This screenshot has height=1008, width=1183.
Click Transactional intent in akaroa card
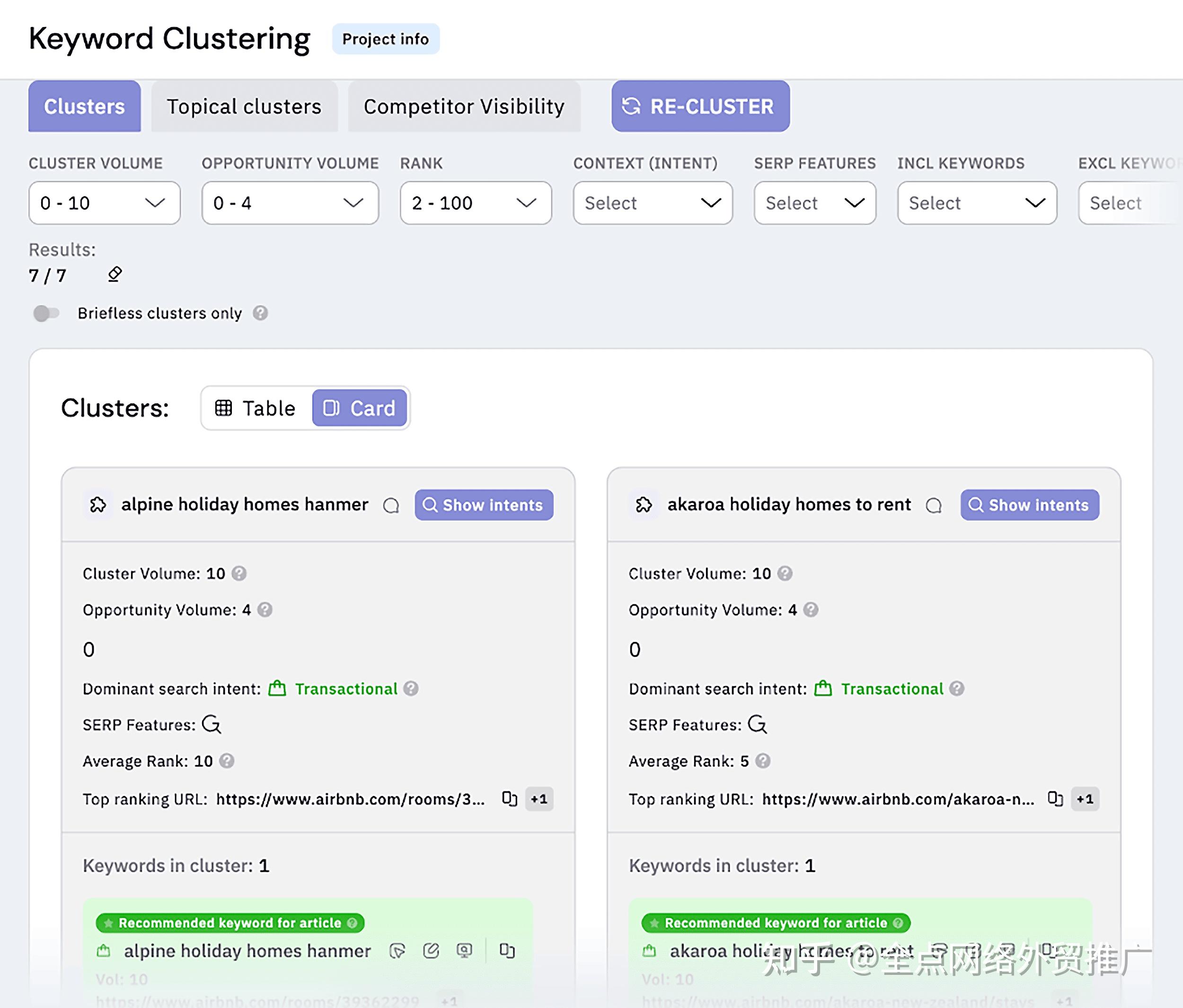pyautogui.click(x=892, y=689)
